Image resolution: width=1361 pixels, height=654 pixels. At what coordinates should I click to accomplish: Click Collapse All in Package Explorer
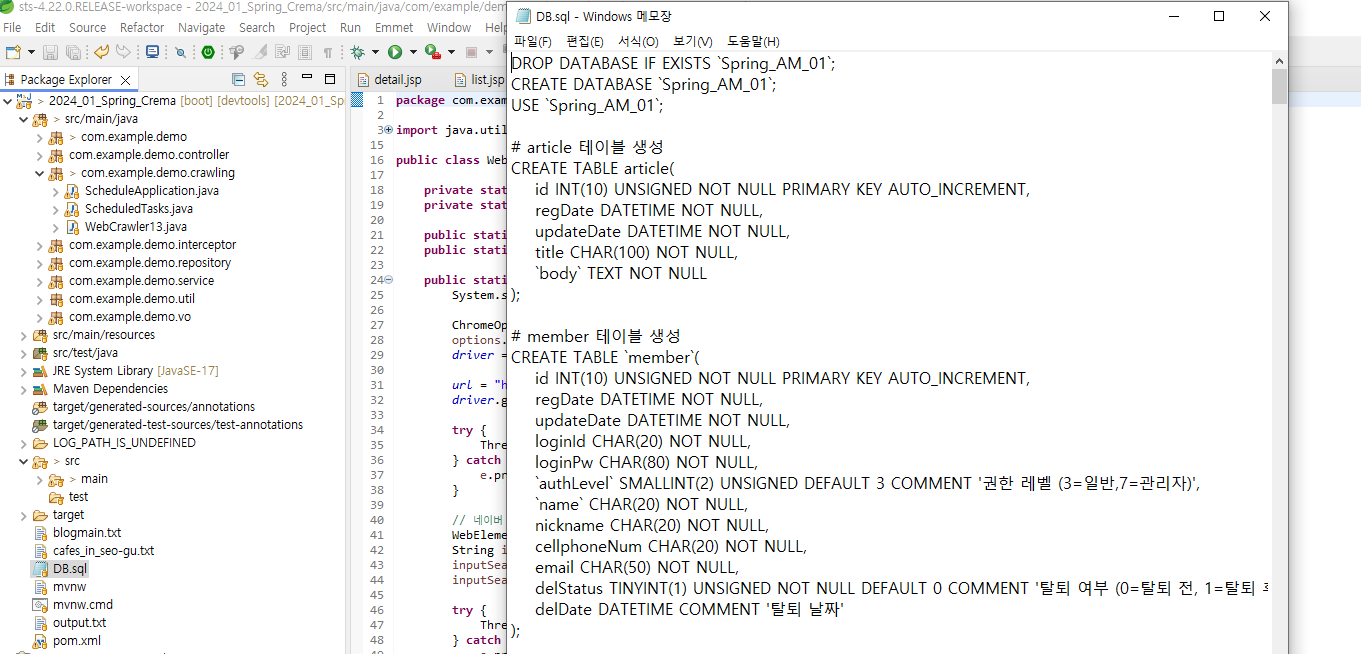click(238, 79)
